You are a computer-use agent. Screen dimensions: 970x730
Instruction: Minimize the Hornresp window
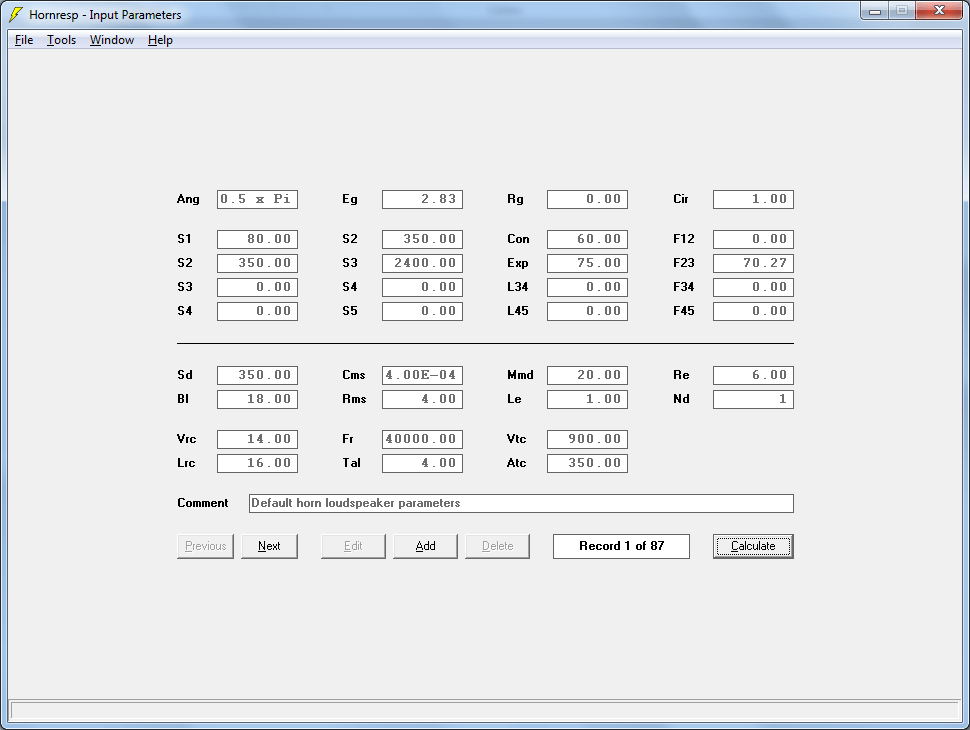pyautogui.click(x=875, y=11)
